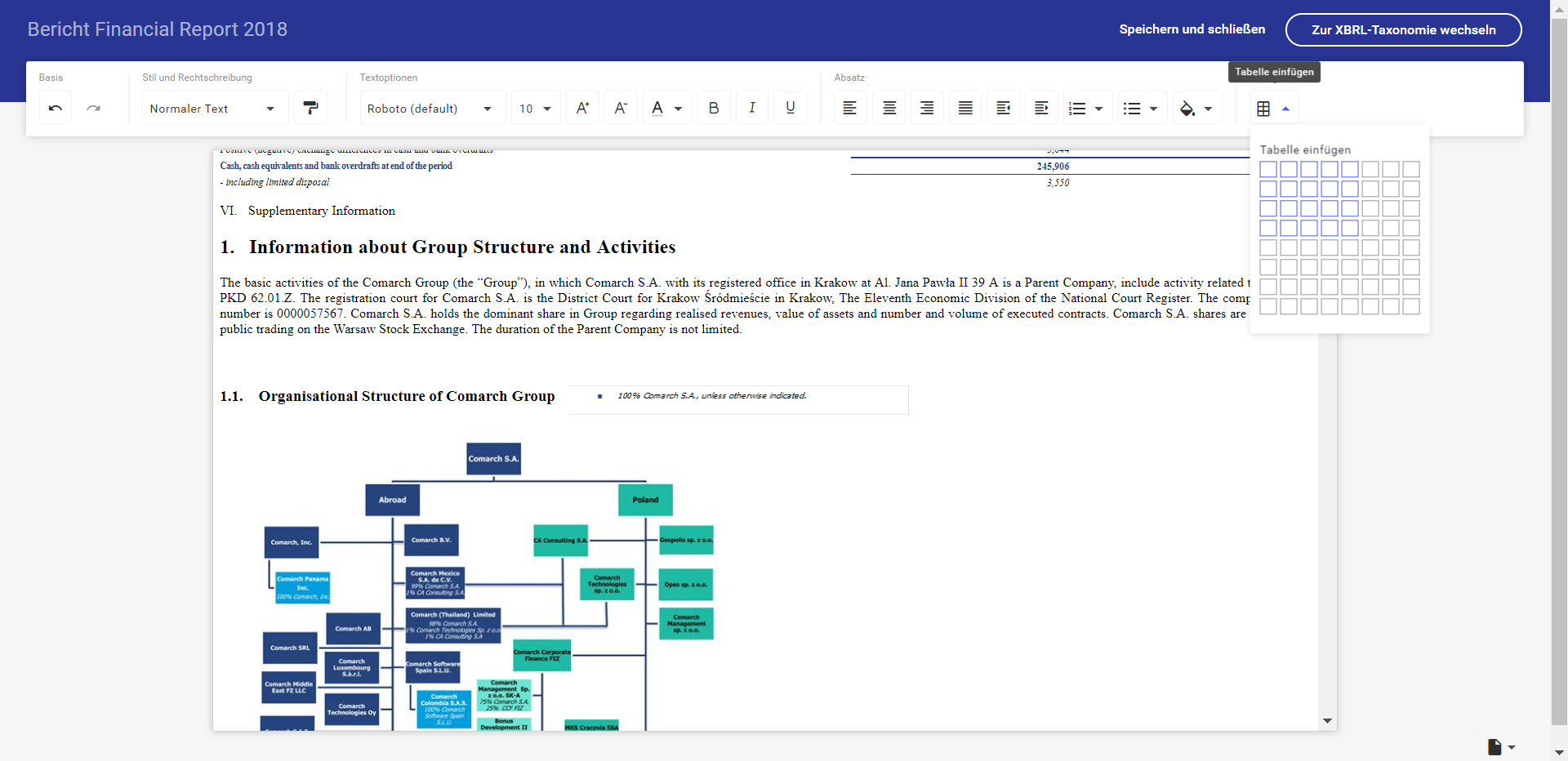
Task: Expand the fill color options arrow
Action: coord(1208,109)
